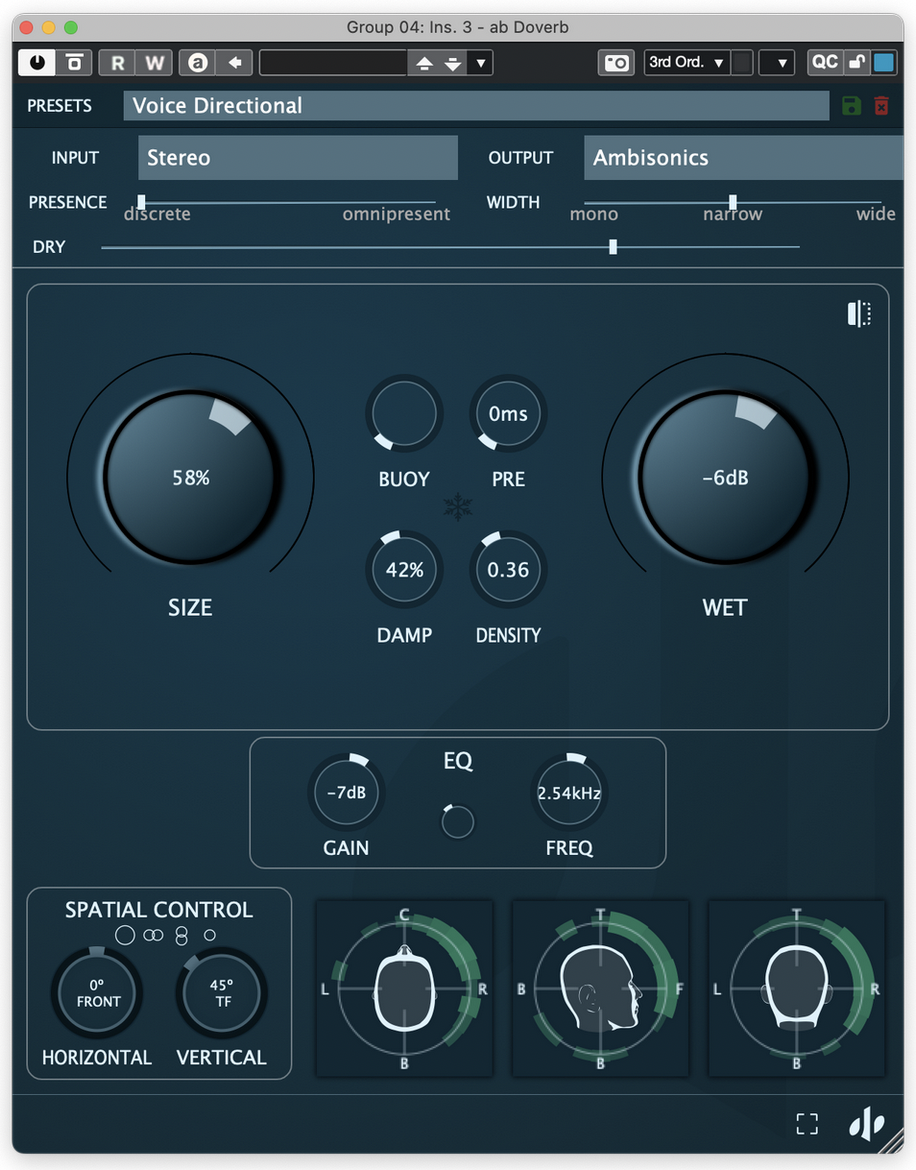
Task: Click the audio brewers logo icon
Action: click(x=866, y=1124)
